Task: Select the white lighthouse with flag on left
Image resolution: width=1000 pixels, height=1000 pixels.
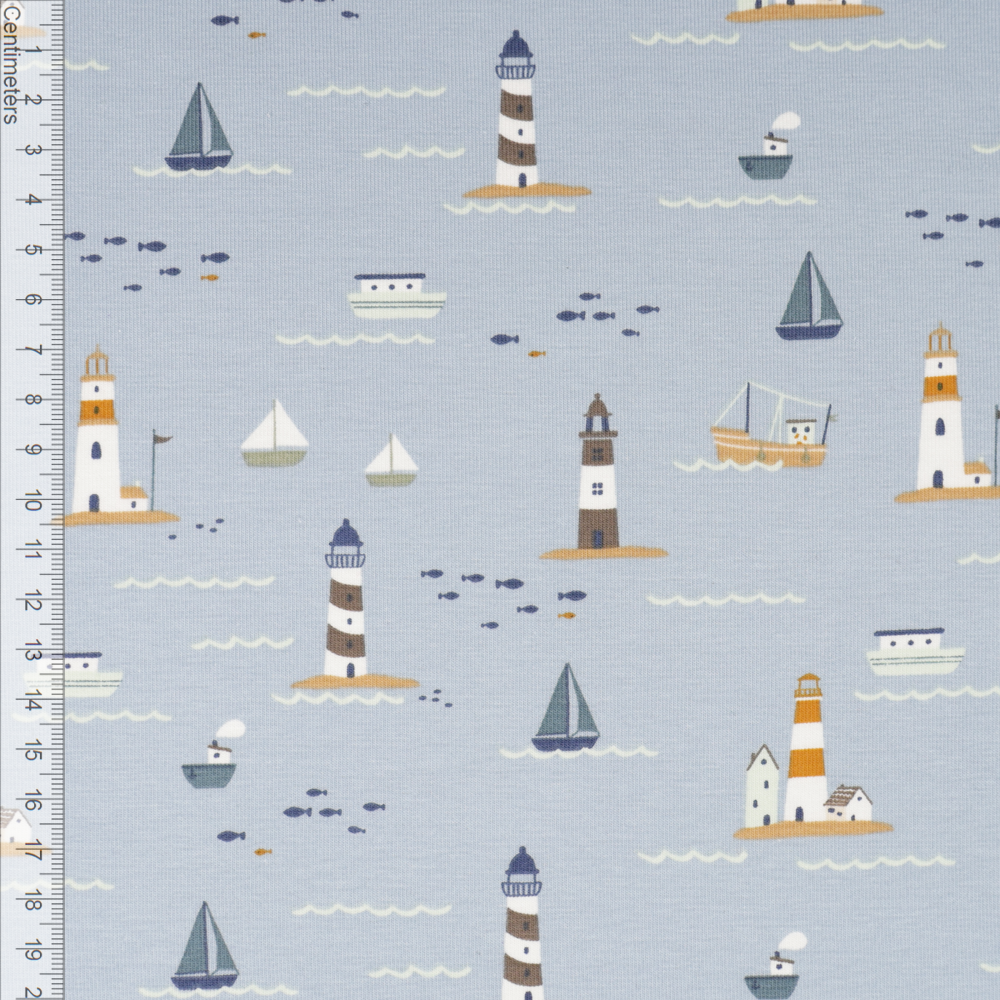Action: 97,435
